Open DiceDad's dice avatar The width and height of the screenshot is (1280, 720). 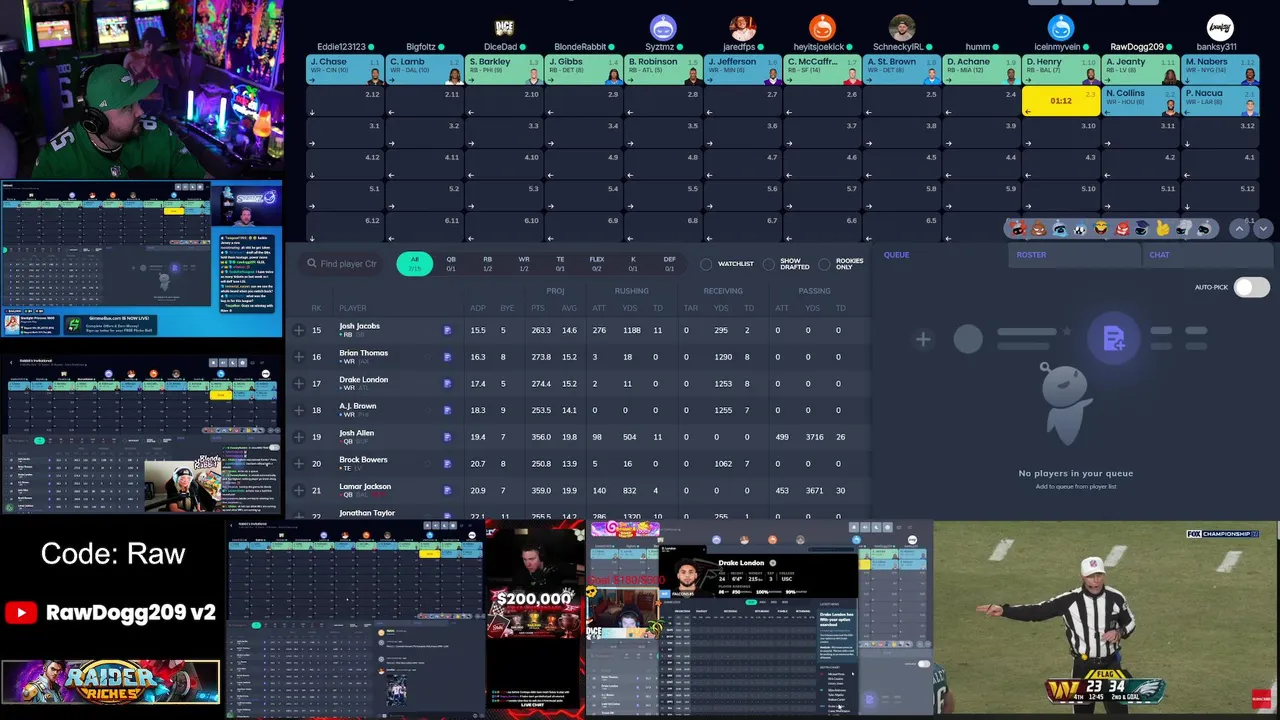(505, 28)
